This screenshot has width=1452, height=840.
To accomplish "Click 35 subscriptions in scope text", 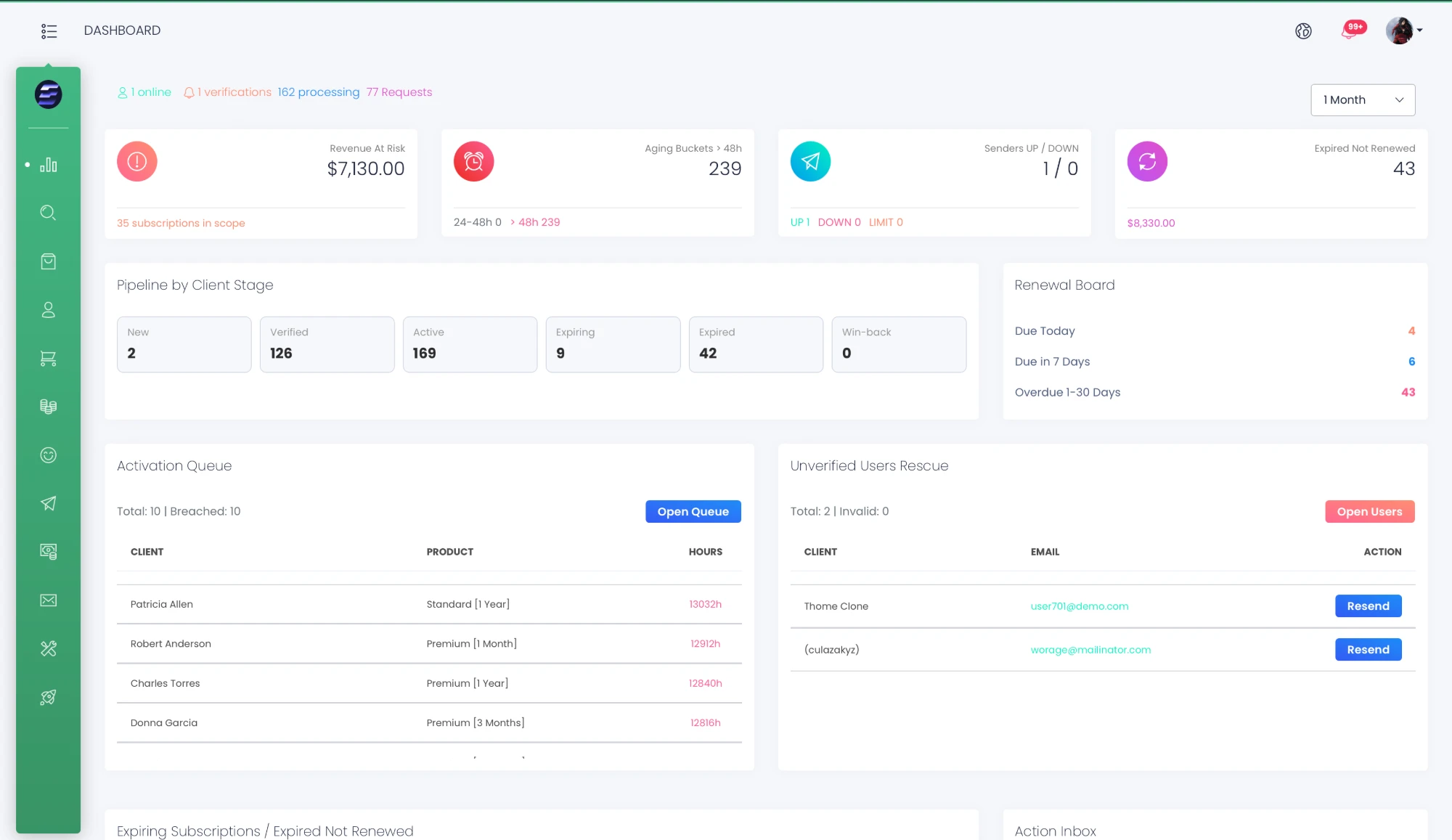I will point(181,223).
